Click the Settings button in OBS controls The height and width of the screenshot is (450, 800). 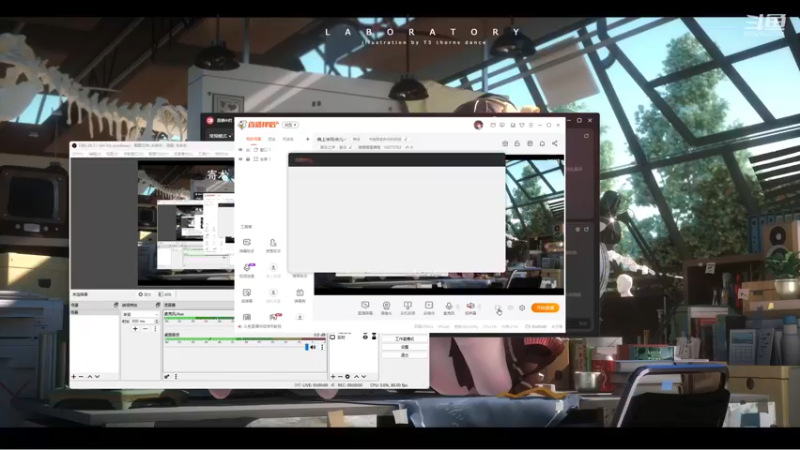coord(405,347)
